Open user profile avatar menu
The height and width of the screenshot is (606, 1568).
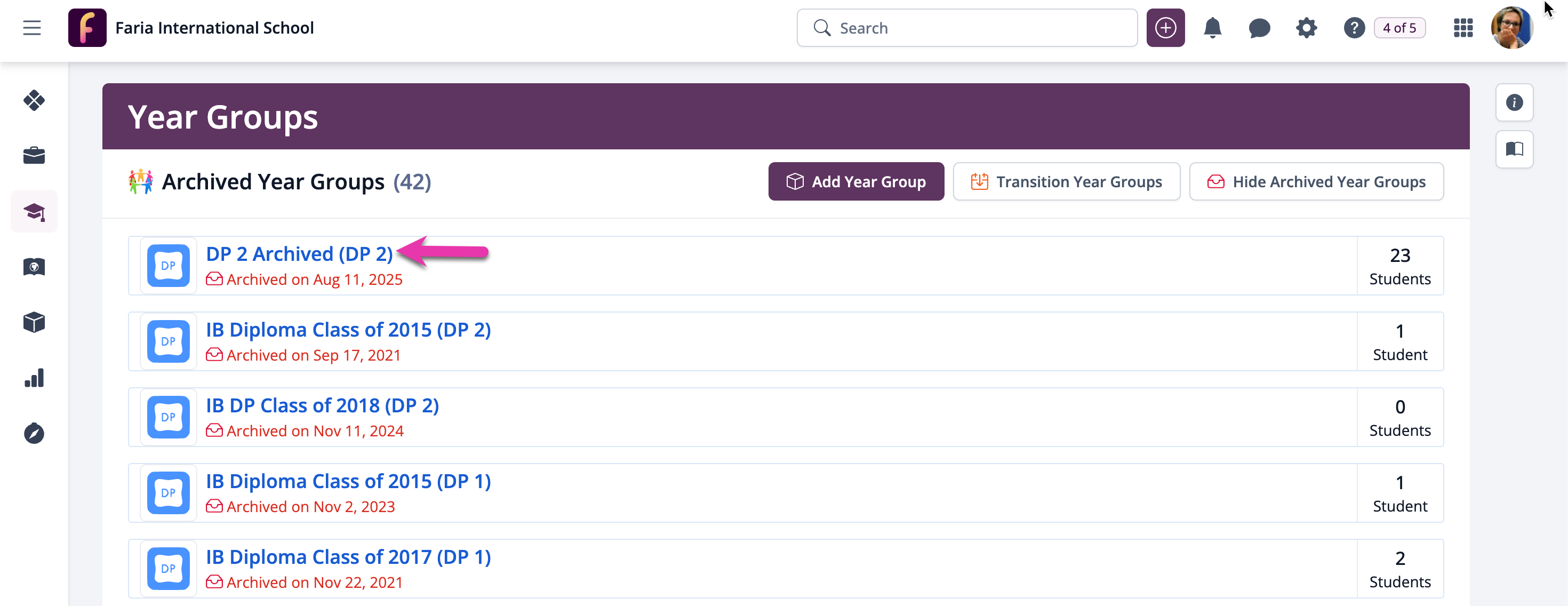(x=1511, y=28)
